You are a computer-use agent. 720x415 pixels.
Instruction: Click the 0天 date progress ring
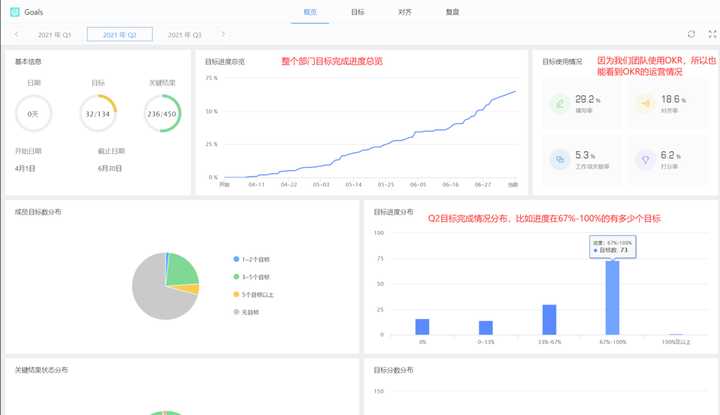[x=33, y=113]
